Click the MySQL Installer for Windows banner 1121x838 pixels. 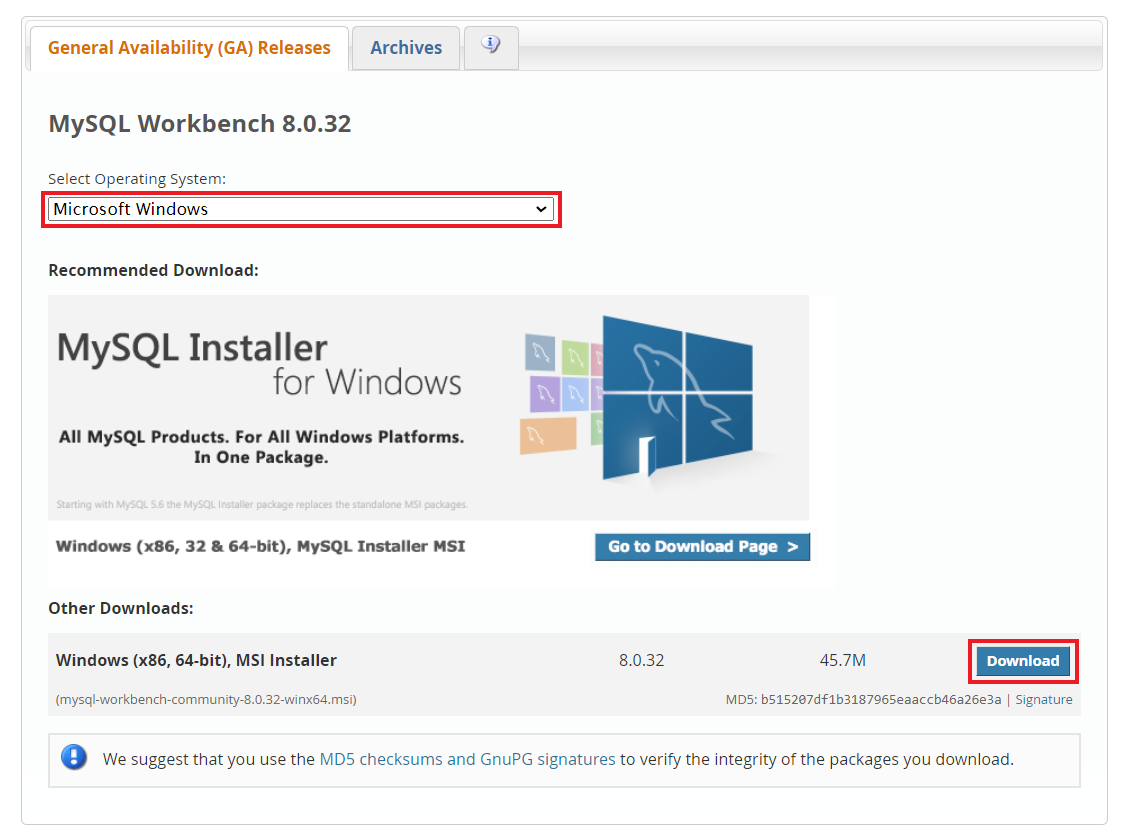[x=428, y=408]
